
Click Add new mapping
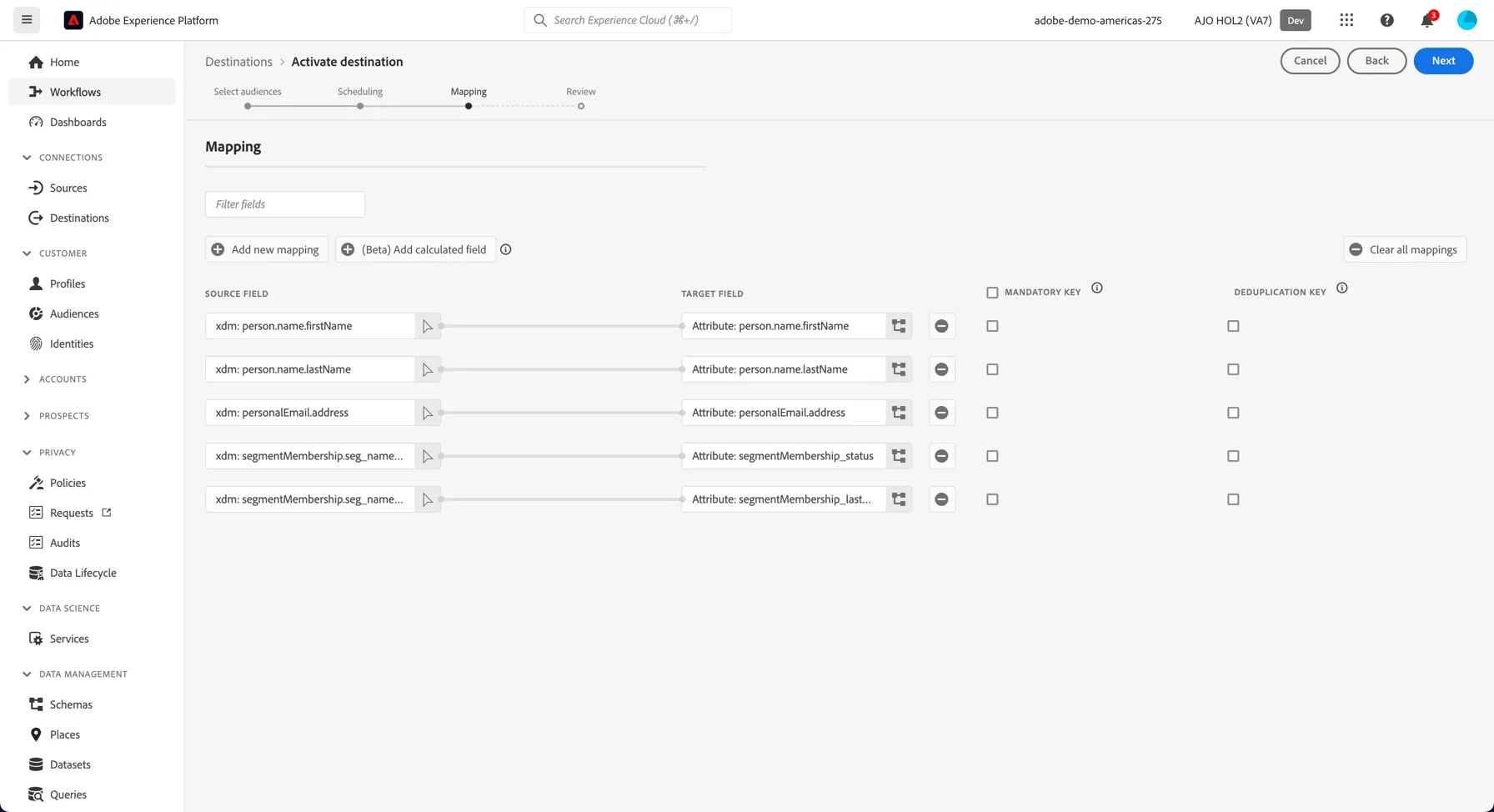[267, 249]
